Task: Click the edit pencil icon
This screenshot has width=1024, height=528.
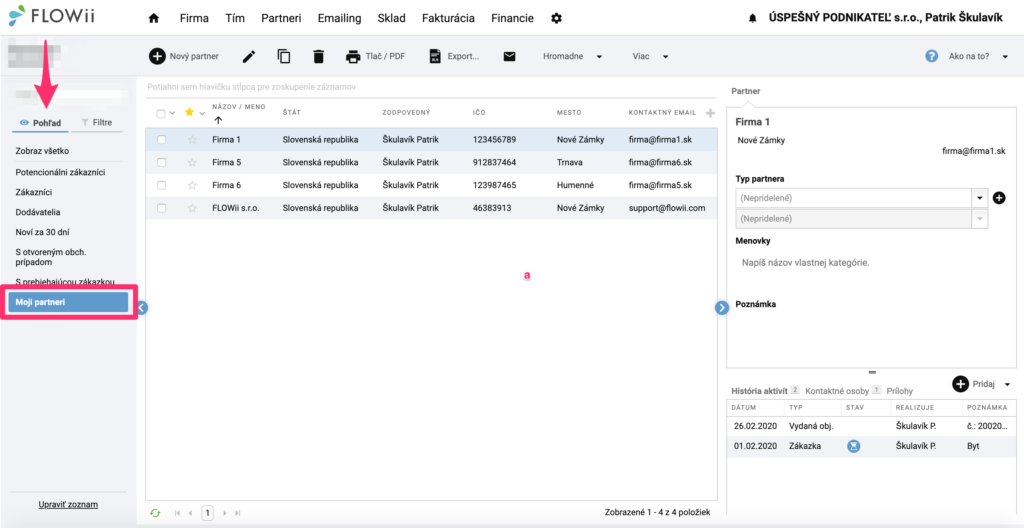Action: pos(249,57)
